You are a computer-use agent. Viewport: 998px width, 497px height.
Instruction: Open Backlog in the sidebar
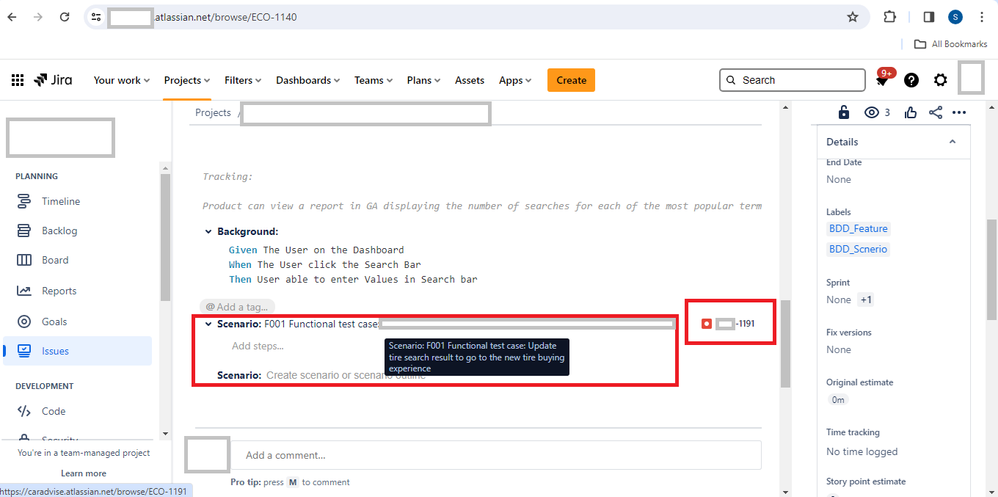pos(59,231)
